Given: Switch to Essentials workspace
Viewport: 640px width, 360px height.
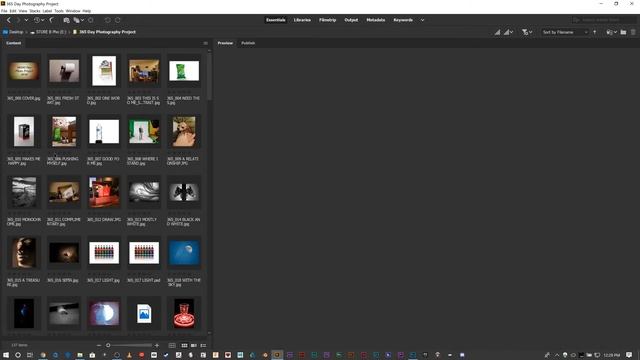Looking at the screenshot, I should 276,20.
